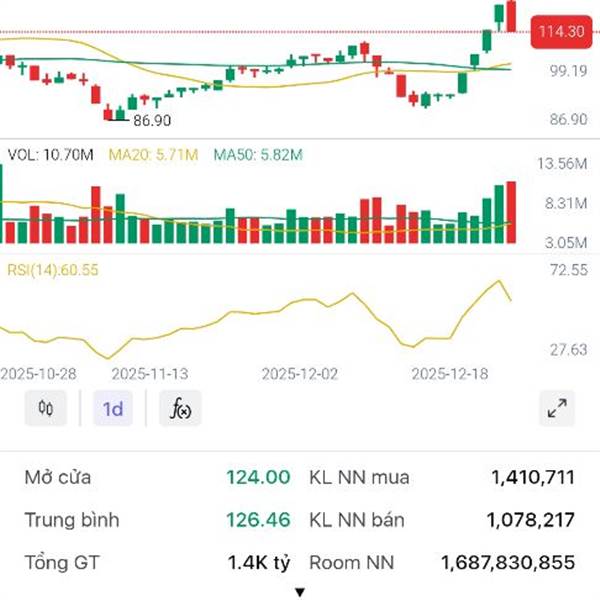Image resolution: width=600 pixels, height=600 pixels.
Task: Tap the RSI(14):60.55 indicator label
Action: (x=53, y=270)
